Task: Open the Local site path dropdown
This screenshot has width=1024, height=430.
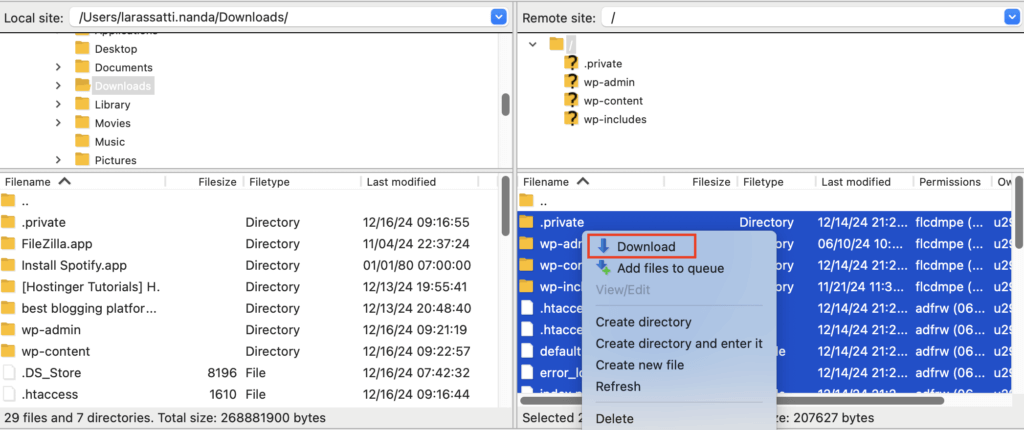Action: click(x=499, y=17)
